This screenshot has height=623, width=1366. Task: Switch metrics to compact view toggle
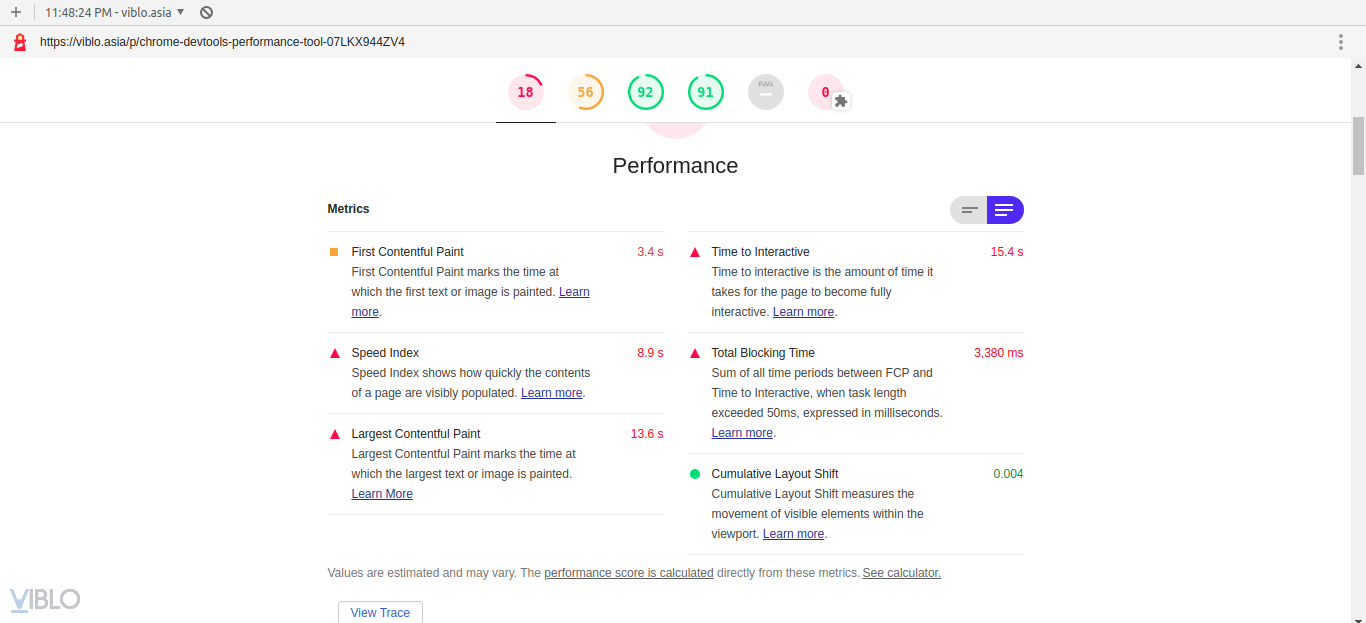(969, 210)
